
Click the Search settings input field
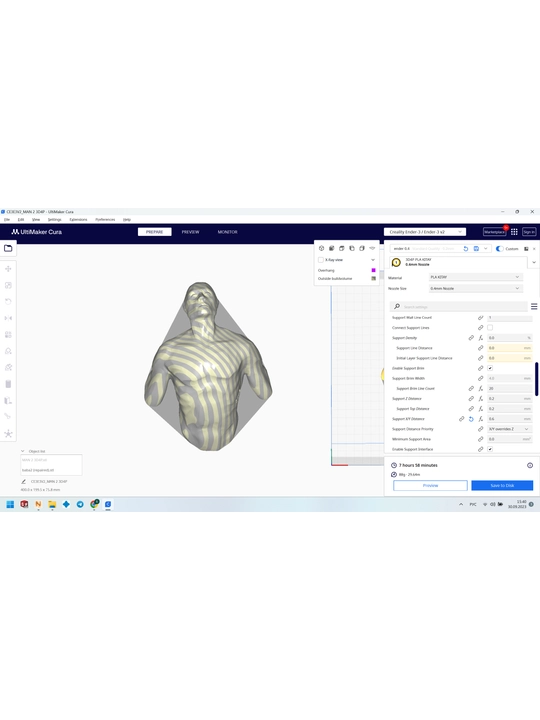pyautogui.click(x=459, y=306)
